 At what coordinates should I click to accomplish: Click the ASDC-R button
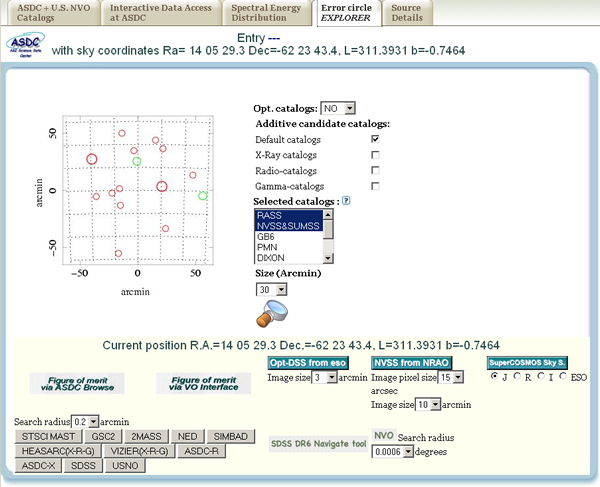[x=202, y=451]
